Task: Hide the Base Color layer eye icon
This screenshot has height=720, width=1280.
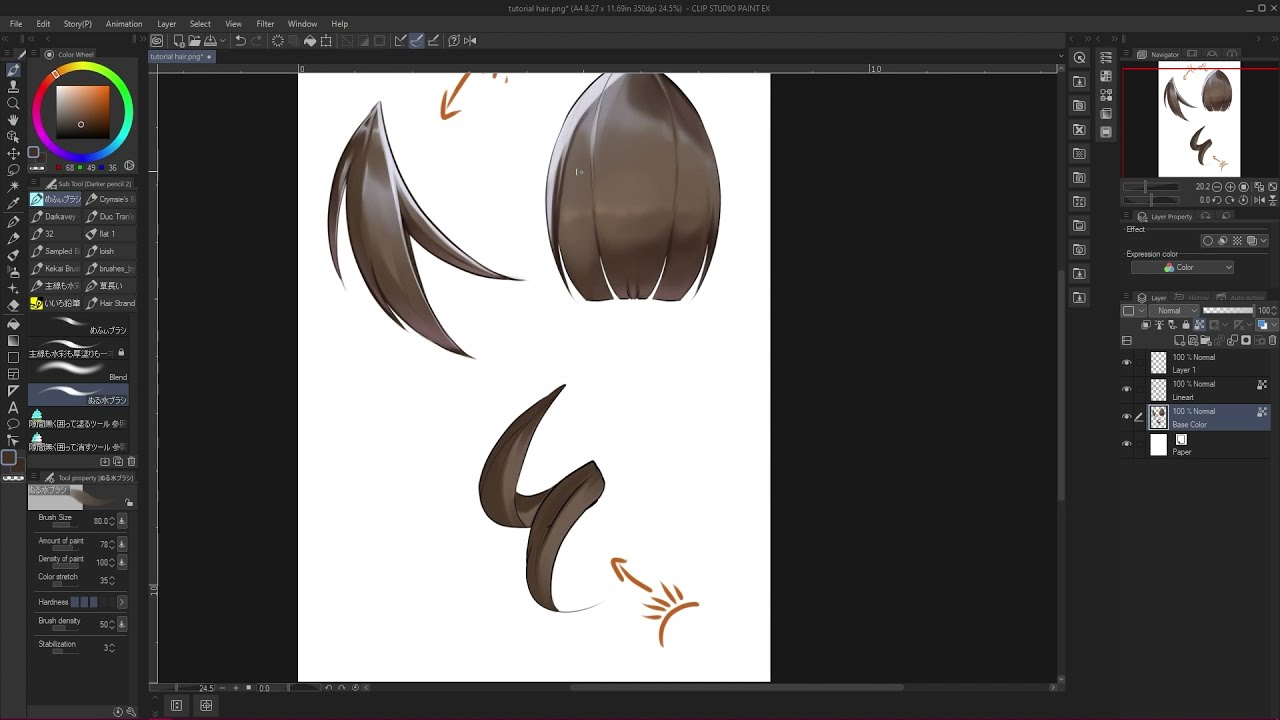Action: tap(1127, 417)
